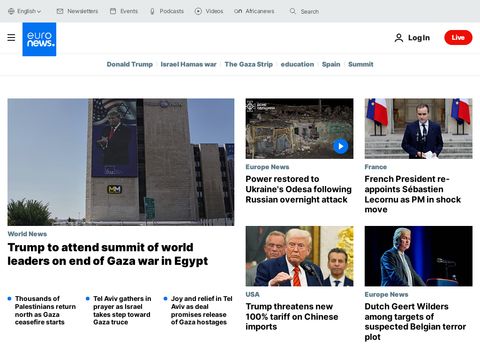This screenshot has height=360, width=480.
Task: Click the Search magnifier icon
Action: pyautogui.click(x=293, y=11)
